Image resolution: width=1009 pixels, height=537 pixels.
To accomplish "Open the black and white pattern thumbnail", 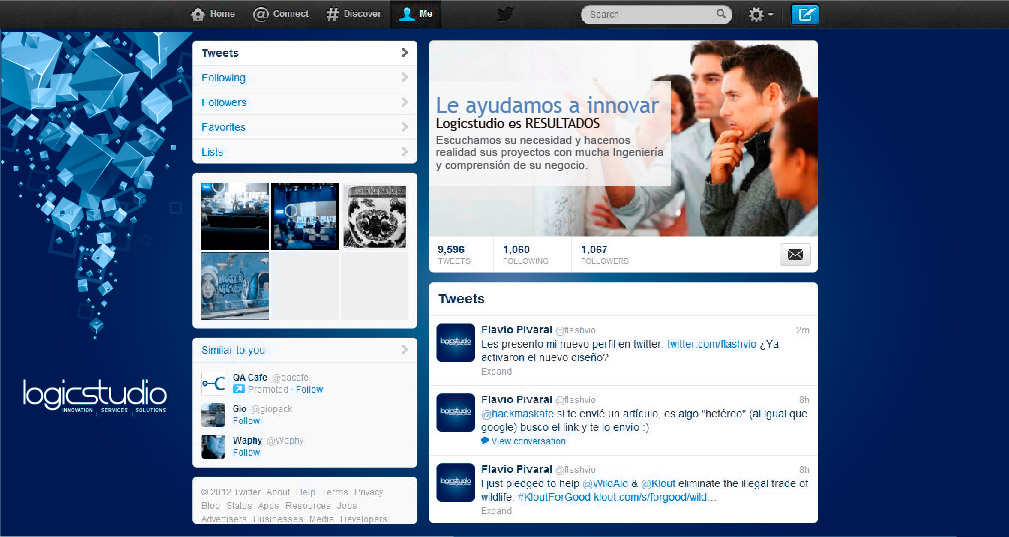I will [x=375, y=216].
